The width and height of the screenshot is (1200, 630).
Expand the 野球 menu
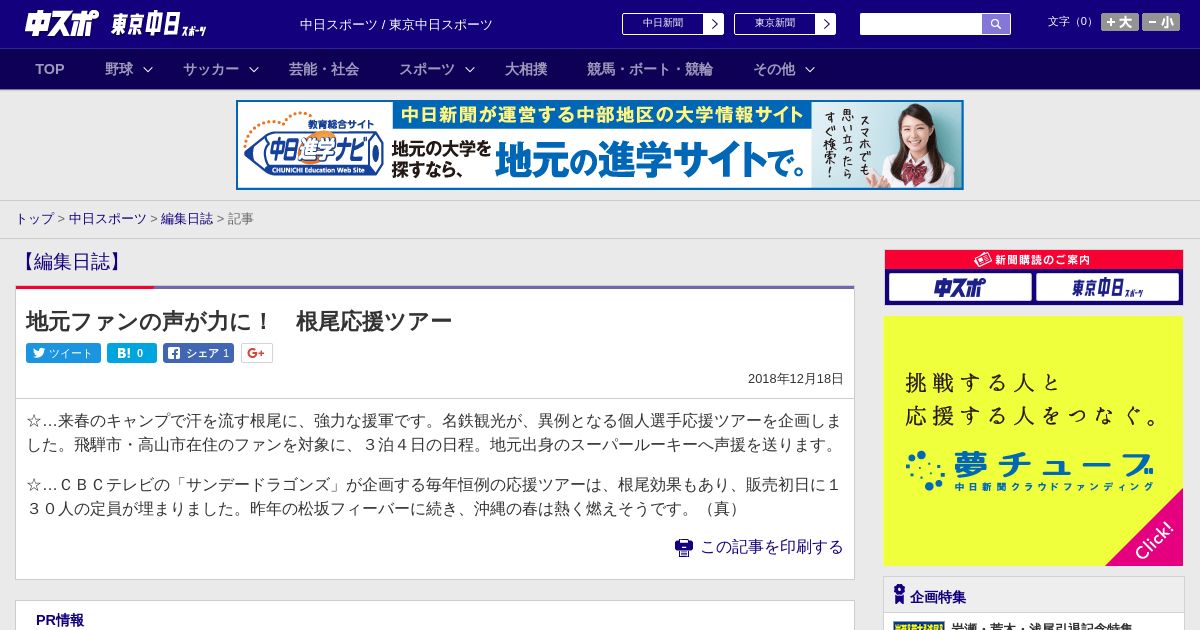(129, 69)
